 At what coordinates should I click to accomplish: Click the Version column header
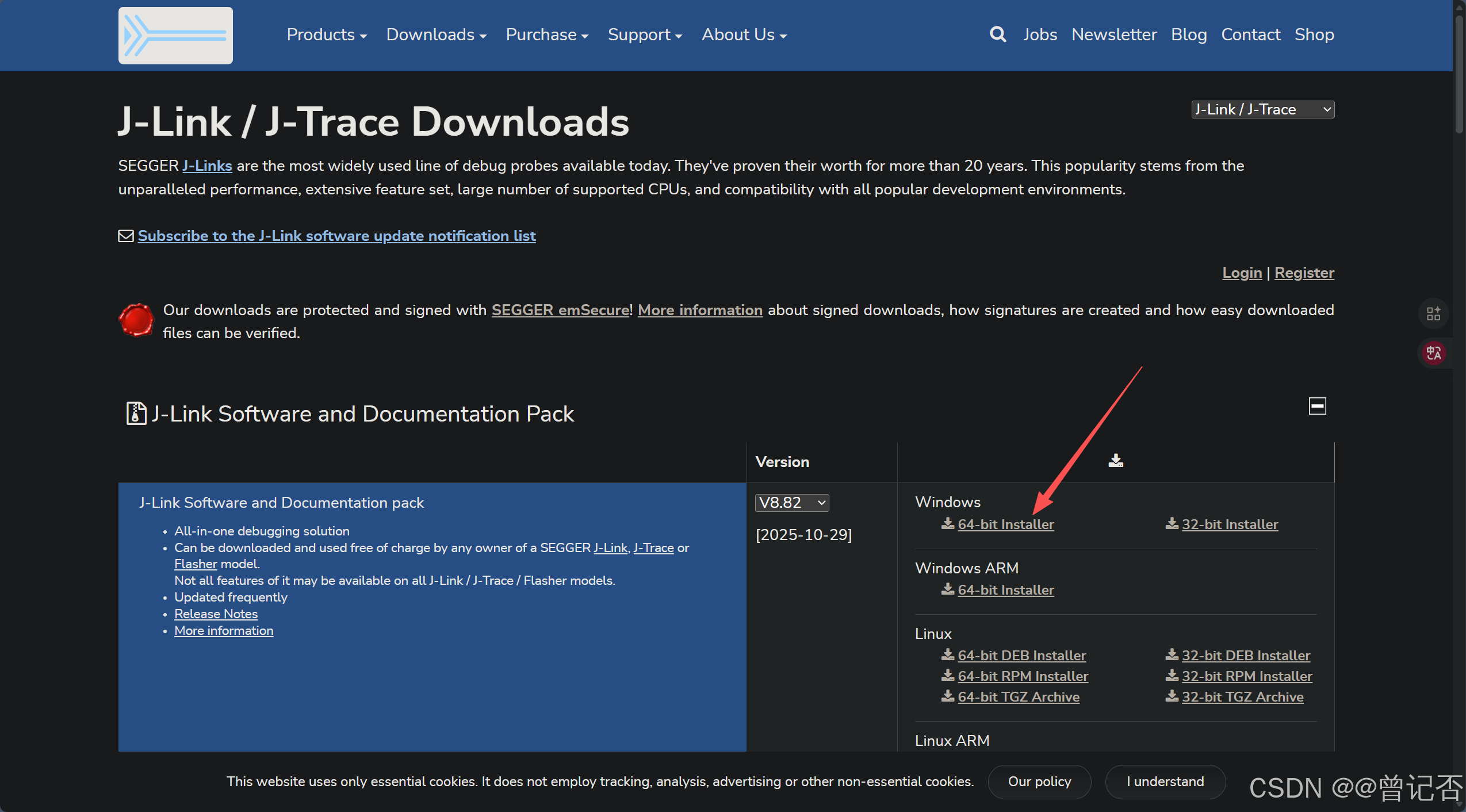click(x=782, y=462)
